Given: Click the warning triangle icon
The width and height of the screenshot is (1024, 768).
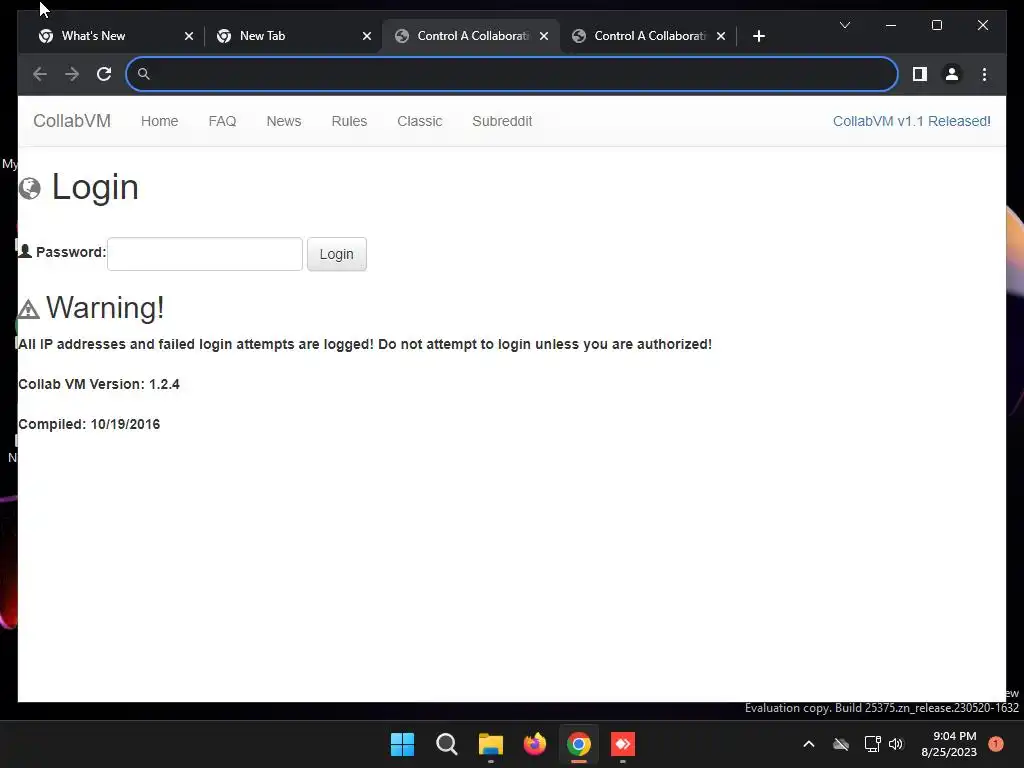Looking at the screenshot, I should click(x=28, y=309).
